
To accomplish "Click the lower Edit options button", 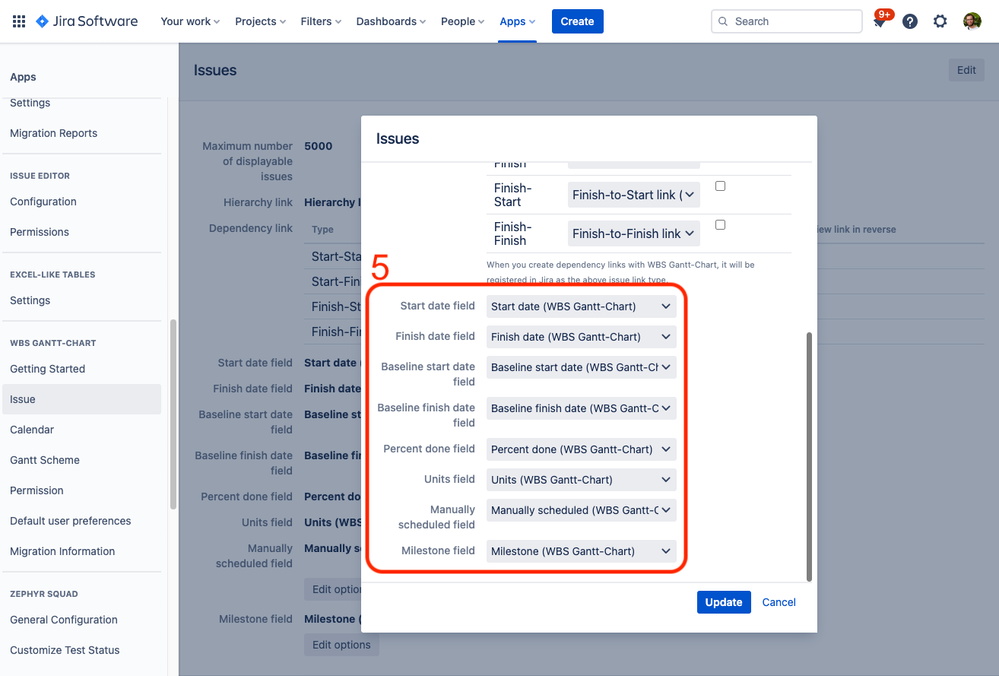I will tap(341, 645).
